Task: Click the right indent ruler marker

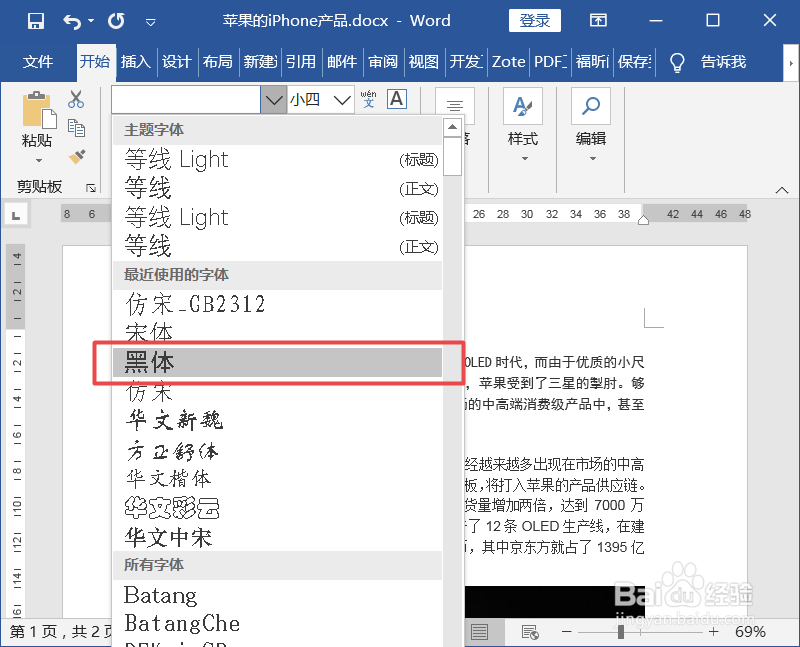Action: pos(643,220)
